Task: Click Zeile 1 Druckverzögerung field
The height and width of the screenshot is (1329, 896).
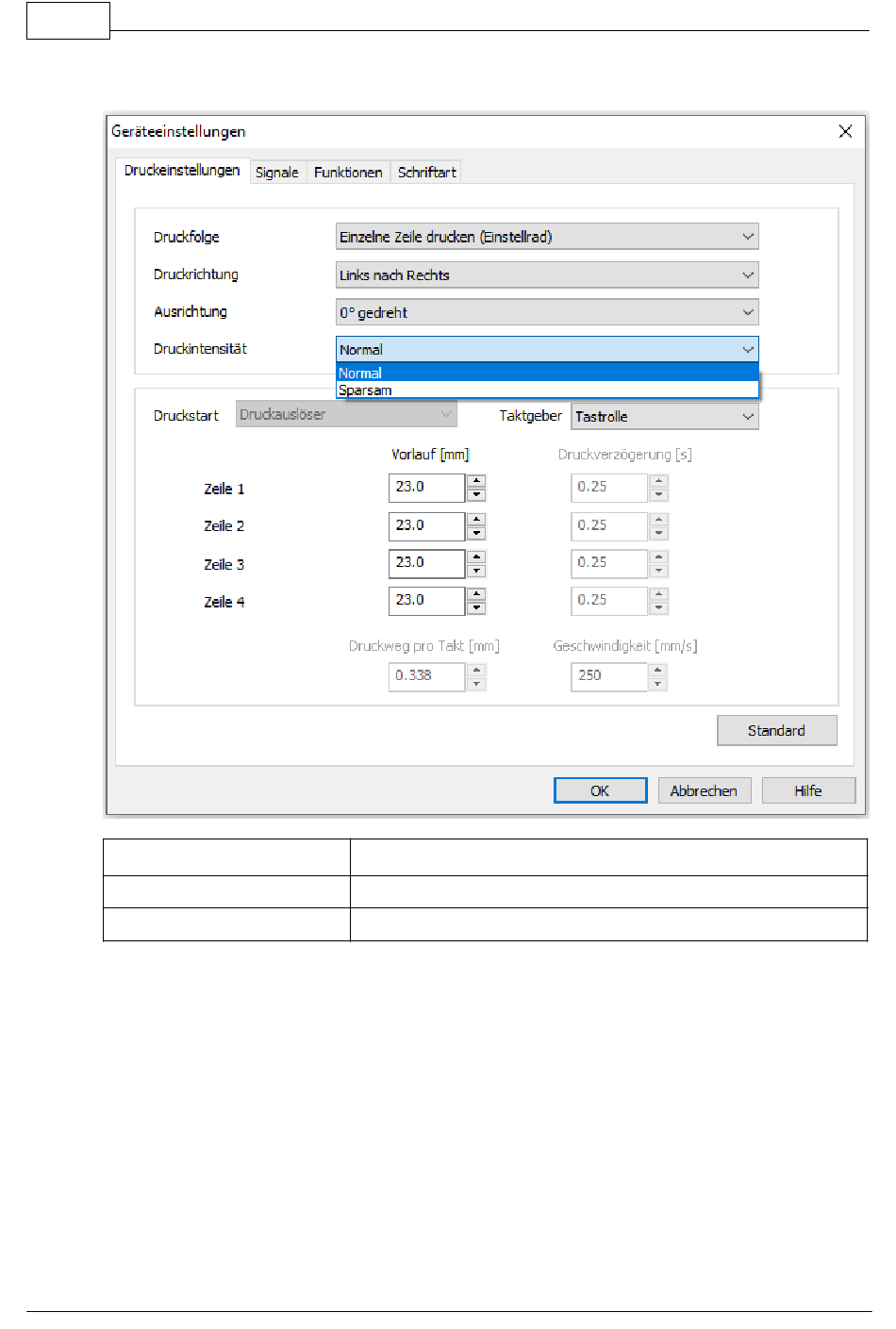Action: pyautogui.click(x=608, y=488)
